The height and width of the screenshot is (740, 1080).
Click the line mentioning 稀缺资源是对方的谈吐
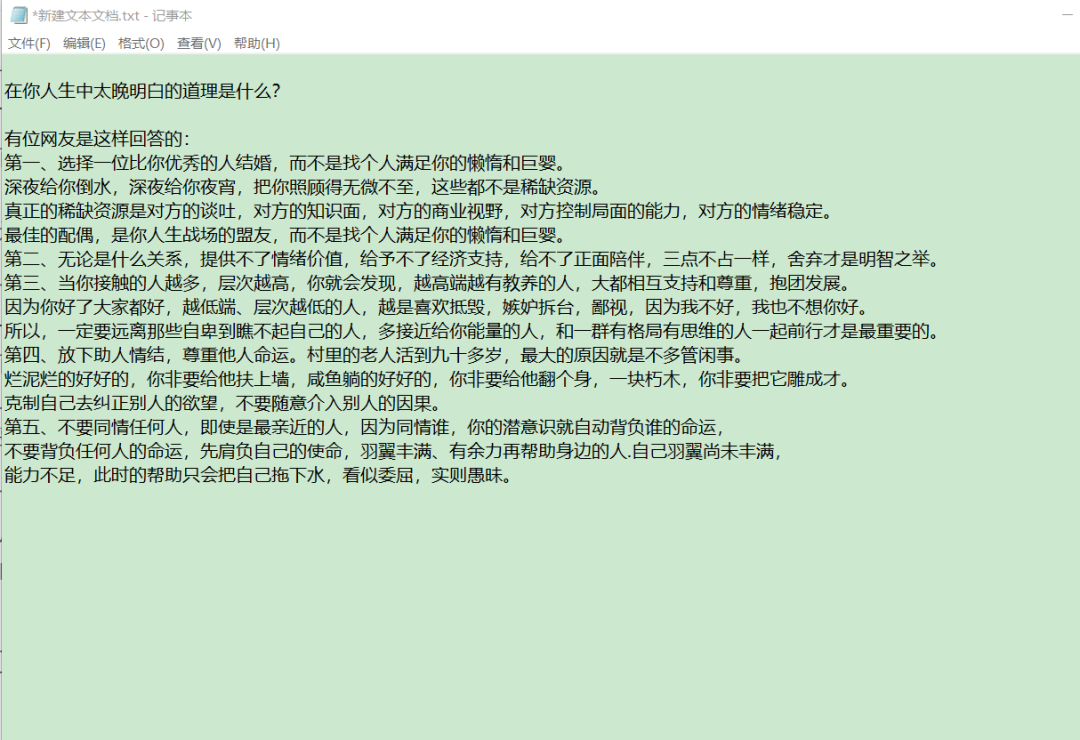point(400,209)
